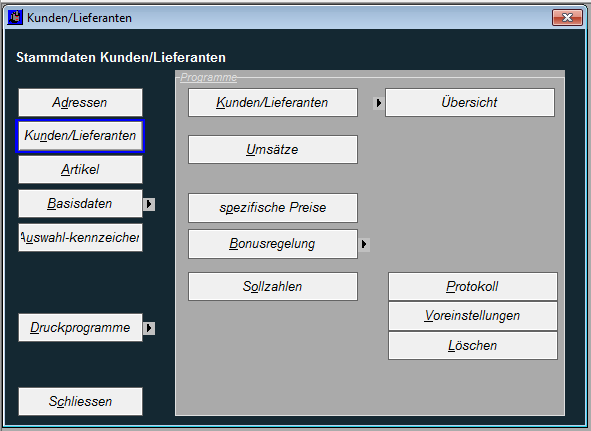The image size is (591, 431).
Task: Open Kunden/Lieferanten in Programme panel
Action: click(x=273, y=103)
